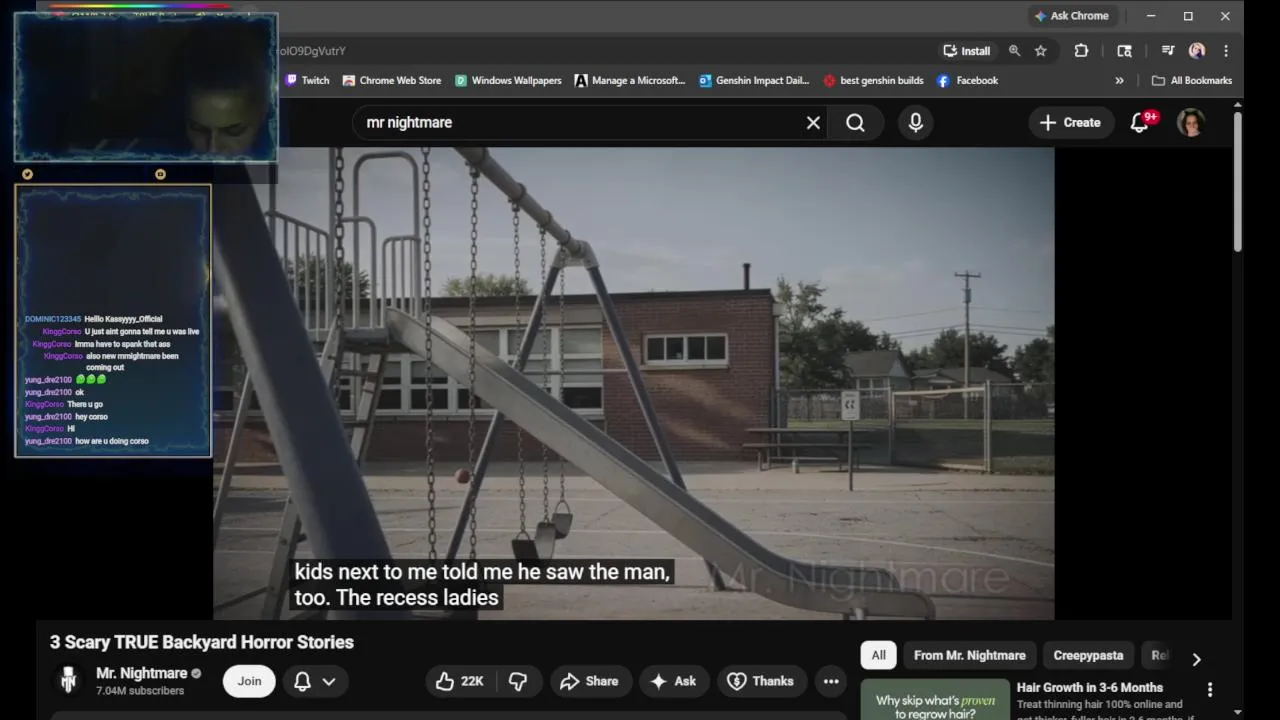Open the Hair Growth in 3-6 Months ad title
1280x720 pixels.
click(x=1090, y=688)
